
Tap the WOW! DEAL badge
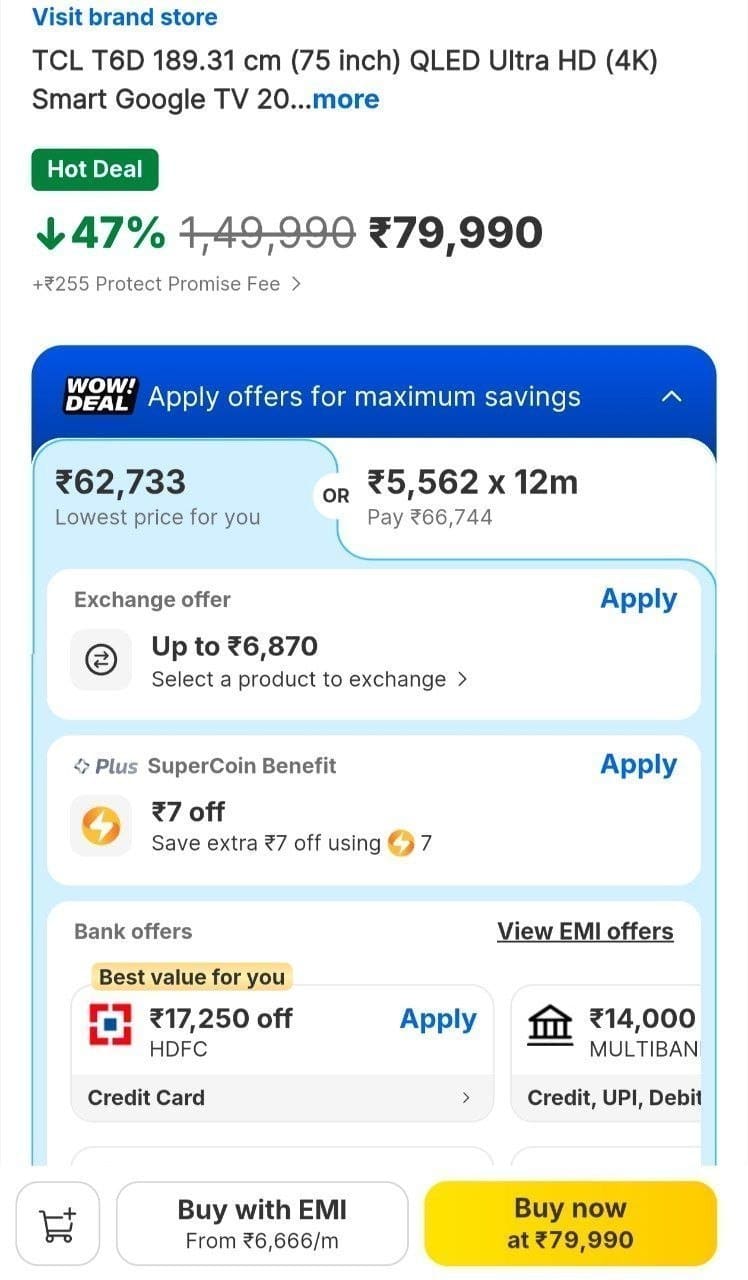[100, 396]
